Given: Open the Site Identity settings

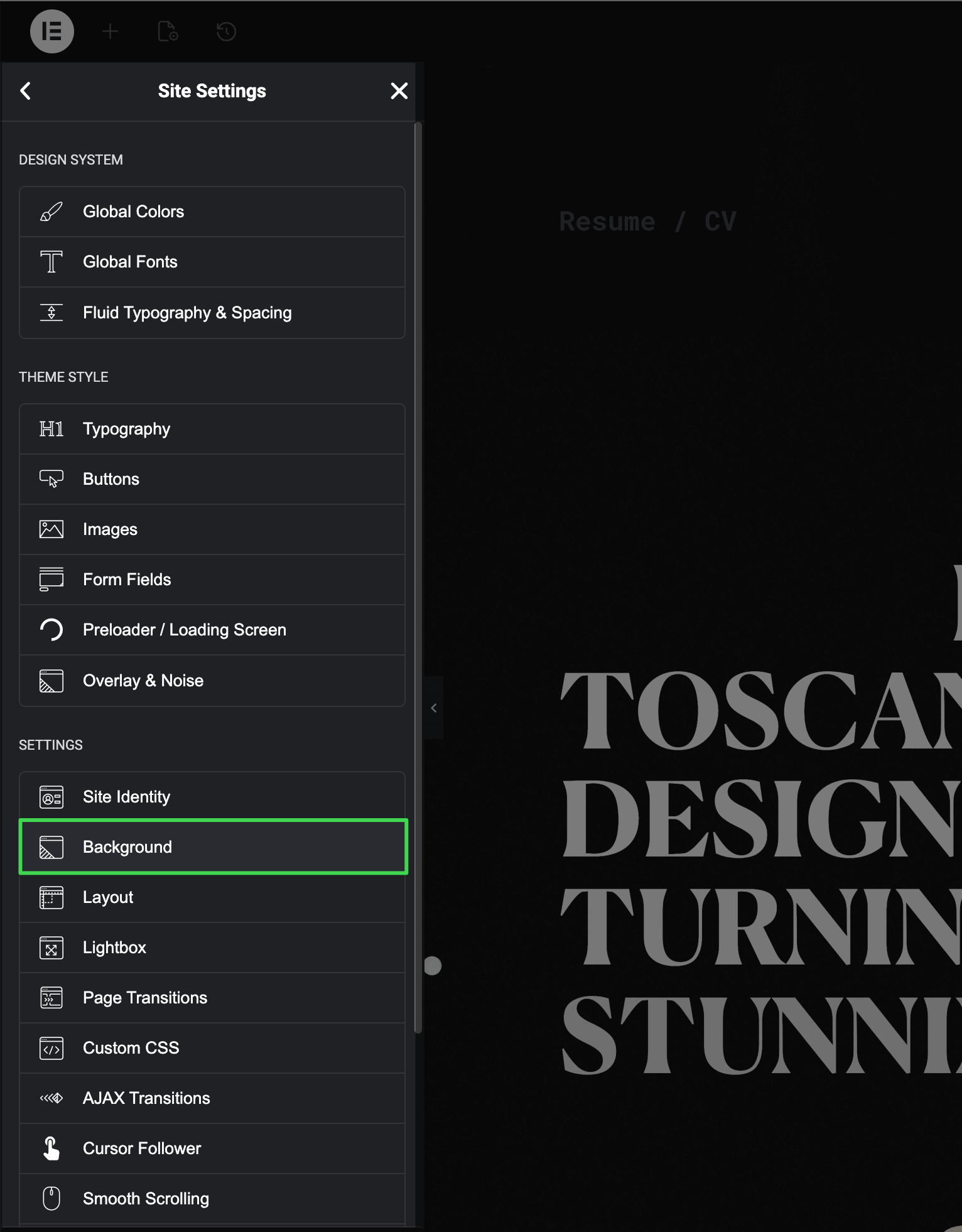Looking at the screenshot, I should point(126,797).
